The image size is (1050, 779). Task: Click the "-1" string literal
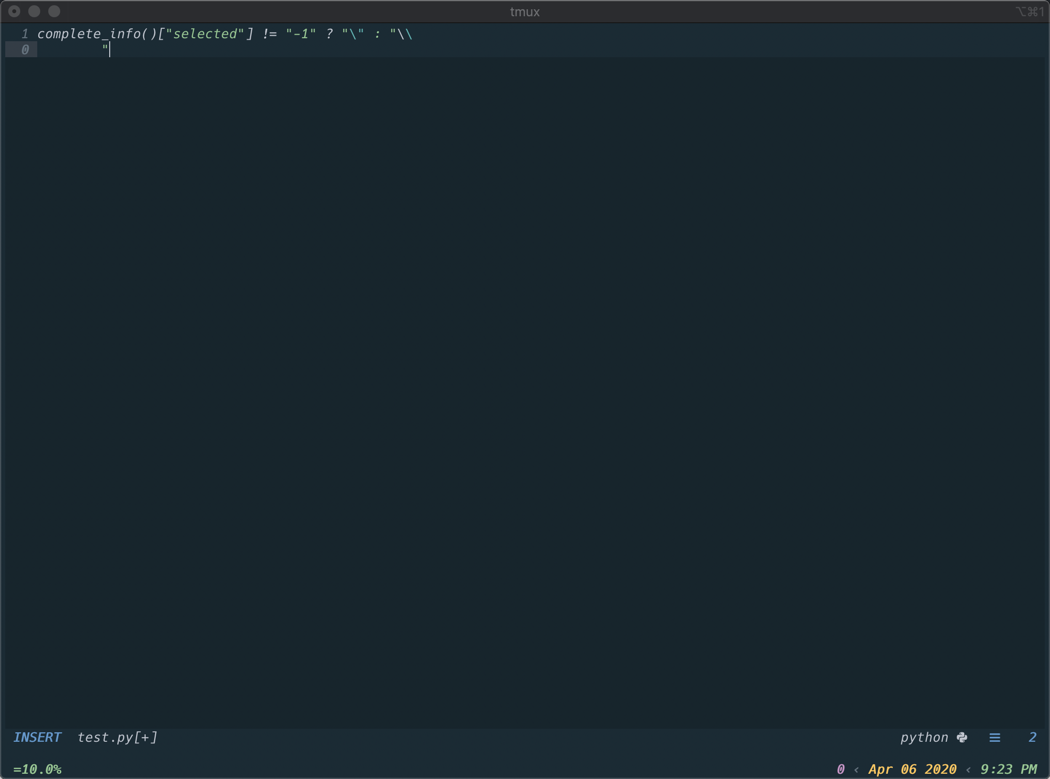tap(301, 33)
